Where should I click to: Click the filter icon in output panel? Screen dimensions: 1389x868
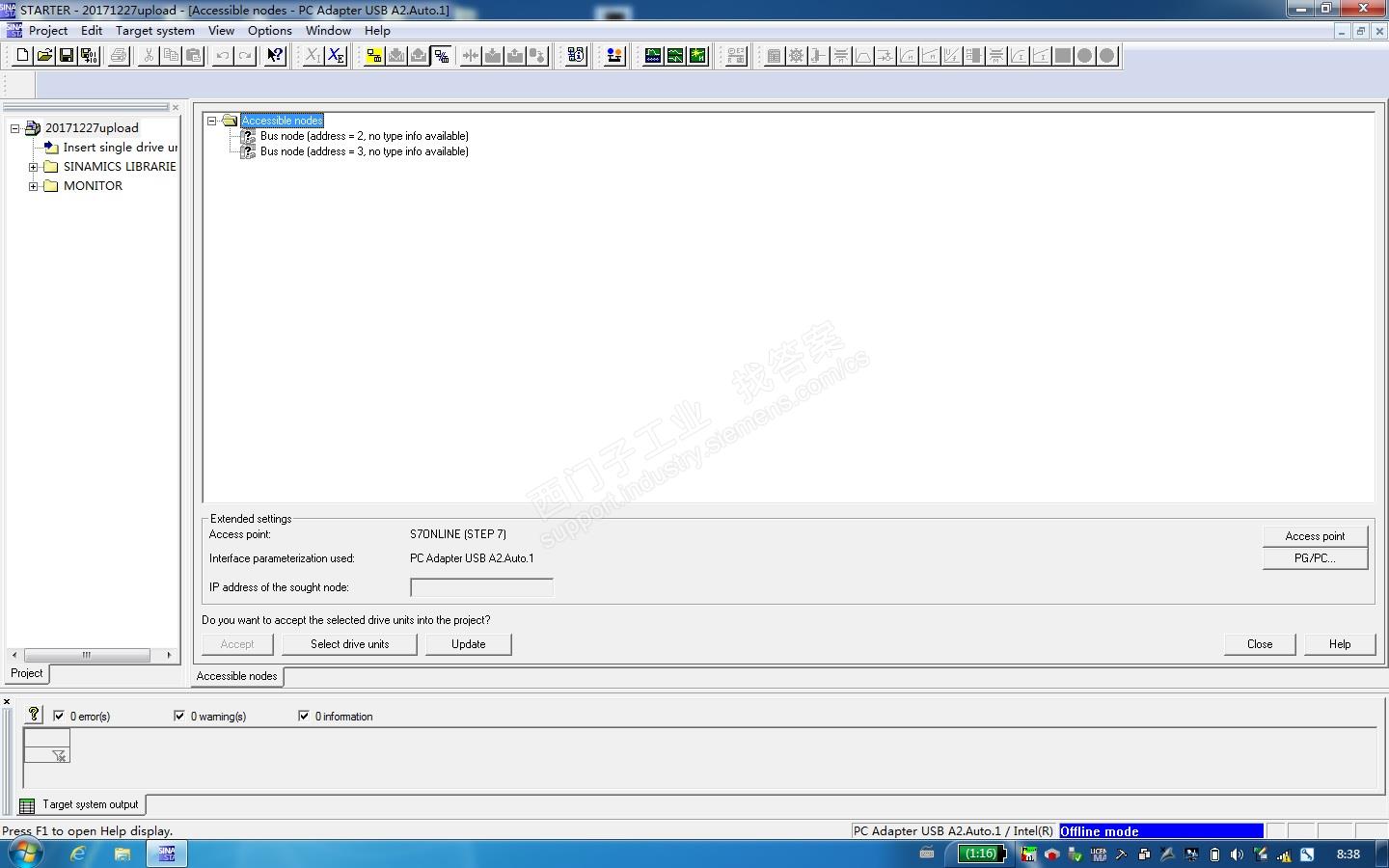(x=59, y=755)
